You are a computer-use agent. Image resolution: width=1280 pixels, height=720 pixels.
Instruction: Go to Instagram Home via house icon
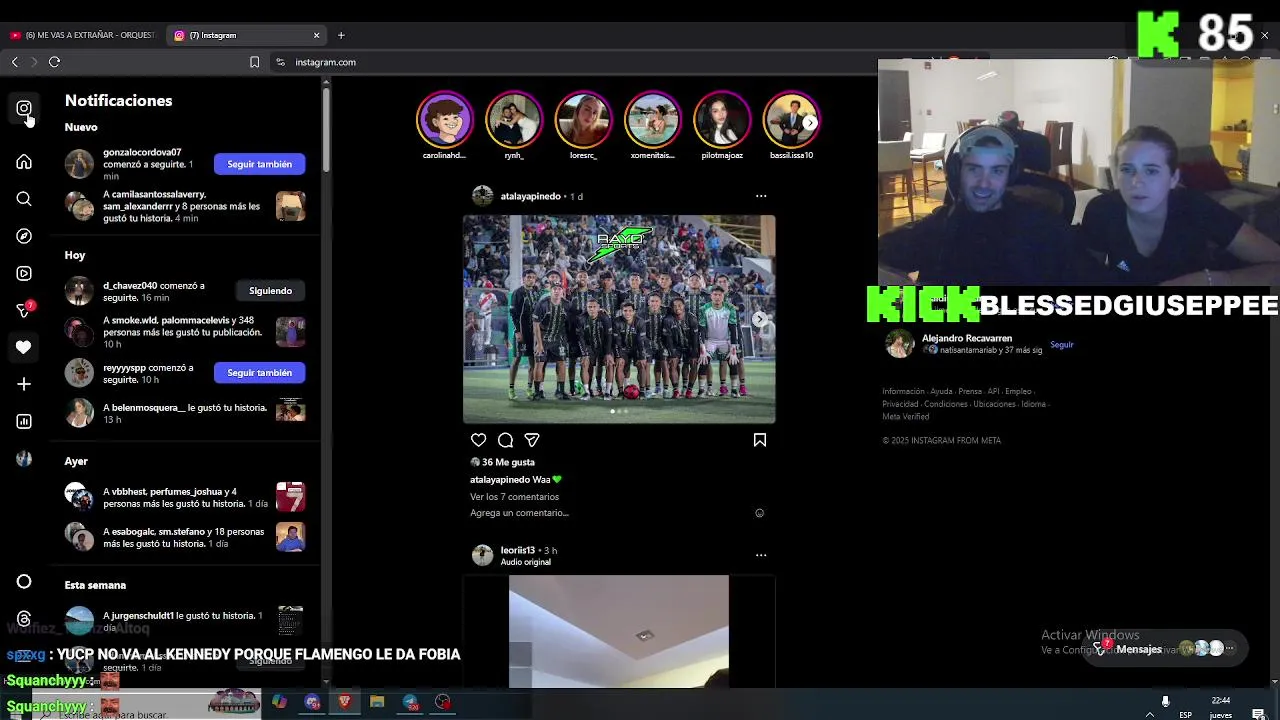pyautogui.click(x=24, y=162)
